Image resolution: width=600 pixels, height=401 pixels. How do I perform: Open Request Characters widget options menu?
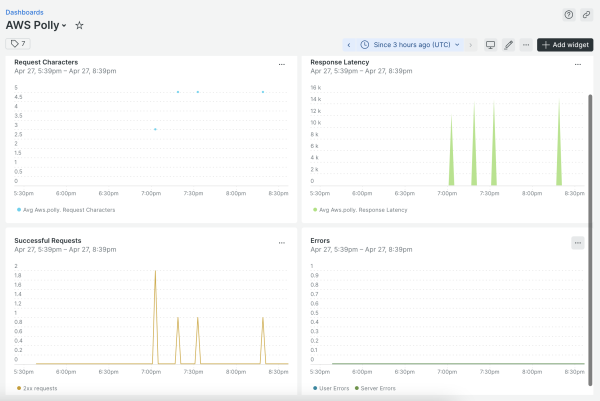[x=282, y=64]
